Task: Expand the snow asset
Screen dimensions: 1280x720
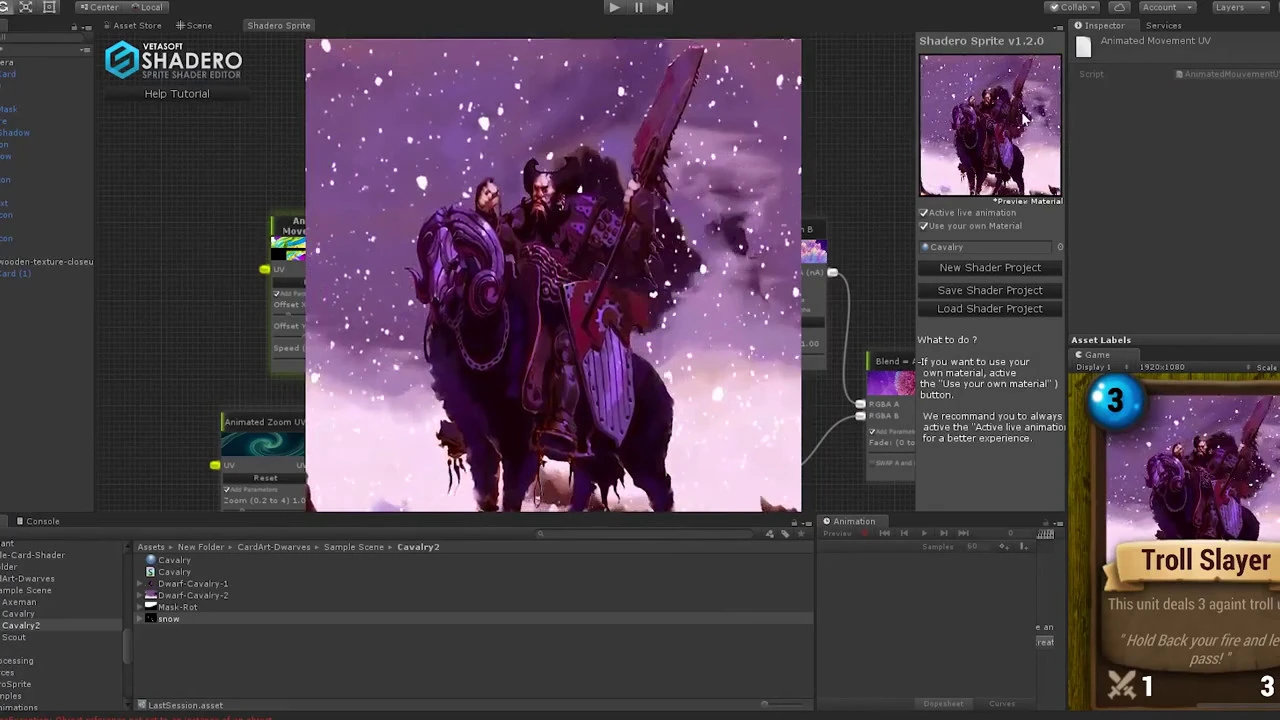Action: 140,619
